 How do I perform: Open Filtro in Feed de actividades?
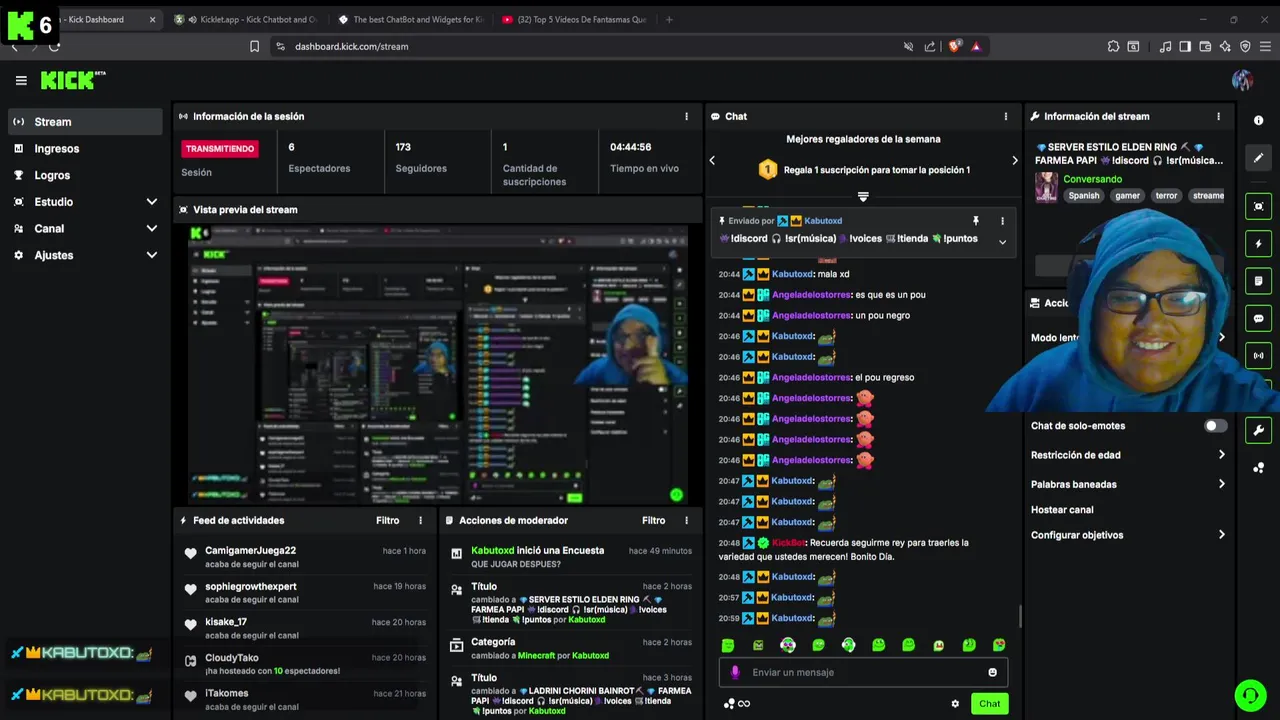[388, 520]
